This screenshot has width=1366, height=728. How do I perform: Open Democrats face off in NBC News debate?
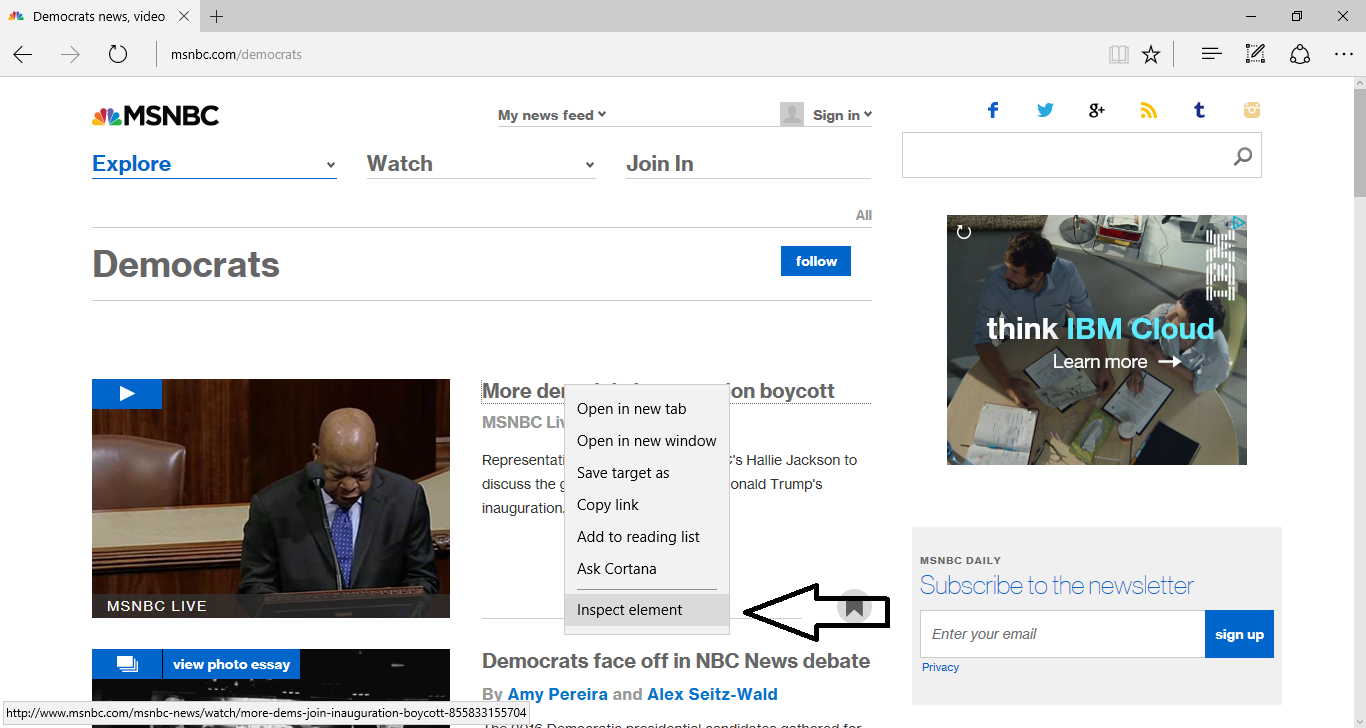[676, 661]
